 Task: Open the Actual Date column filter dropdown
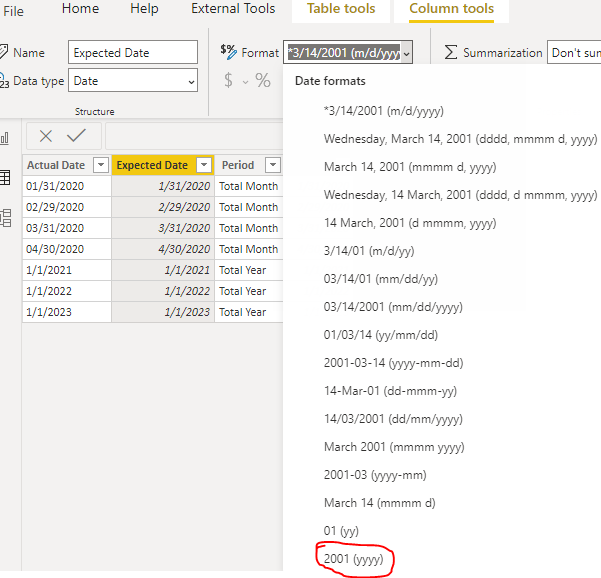[101, 165]
